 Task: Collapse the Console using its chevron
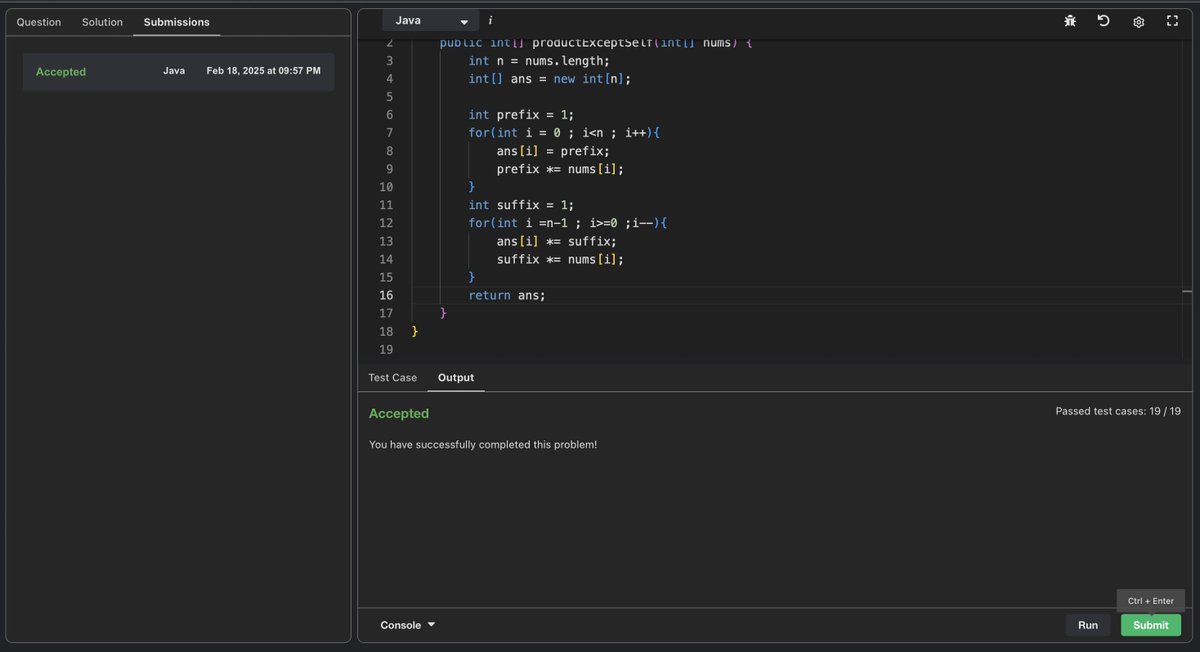431,624
